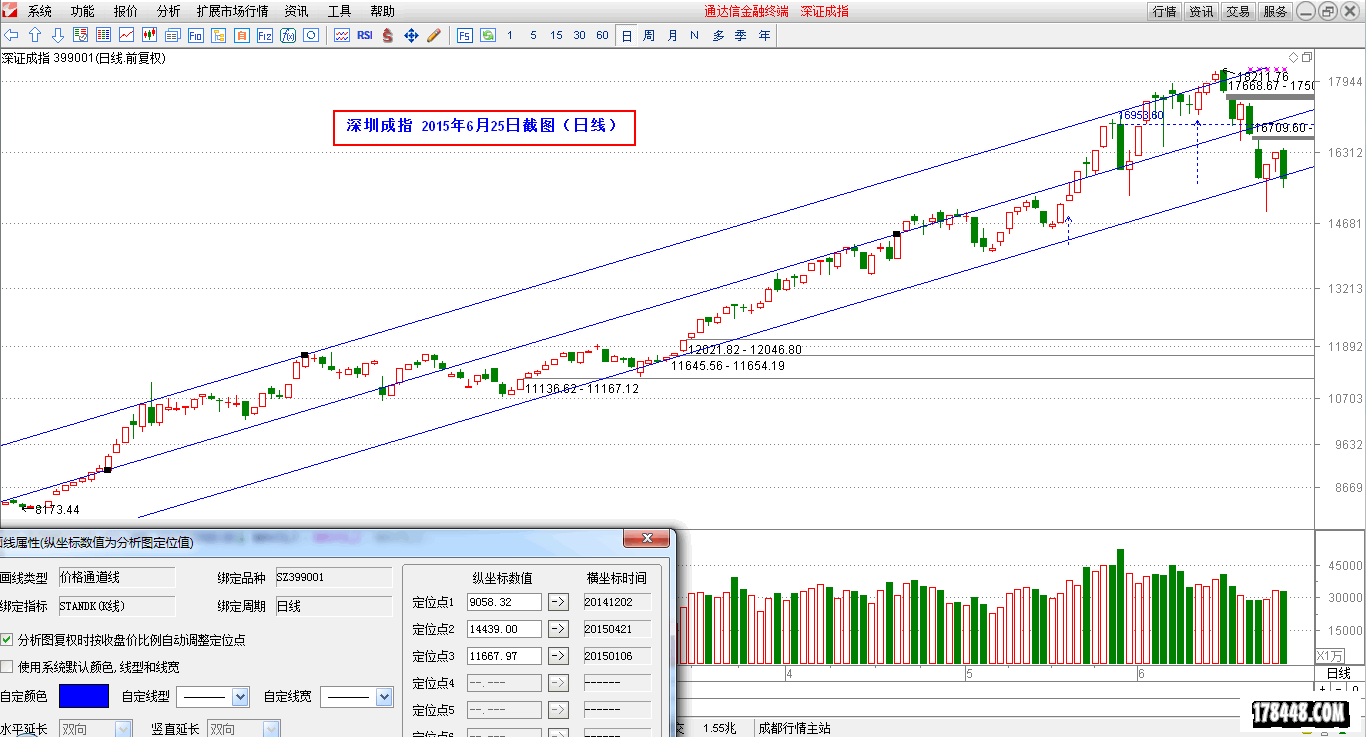Click the Fiz toolbar icon
The image size is (1366, 737).
(265, 35)
